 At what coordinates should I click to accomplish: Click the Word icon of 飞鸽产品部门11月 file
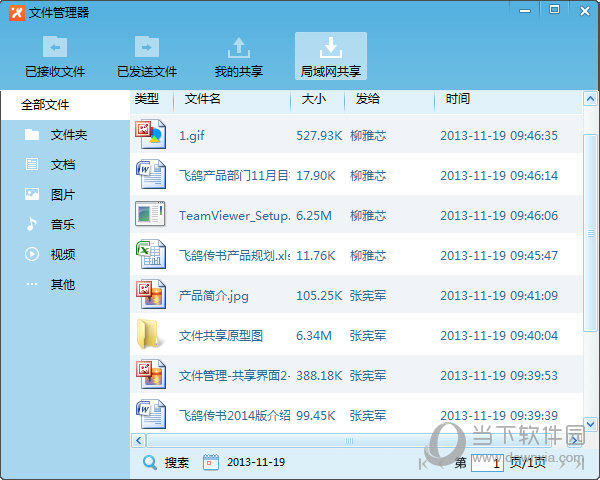click(151, 175)
